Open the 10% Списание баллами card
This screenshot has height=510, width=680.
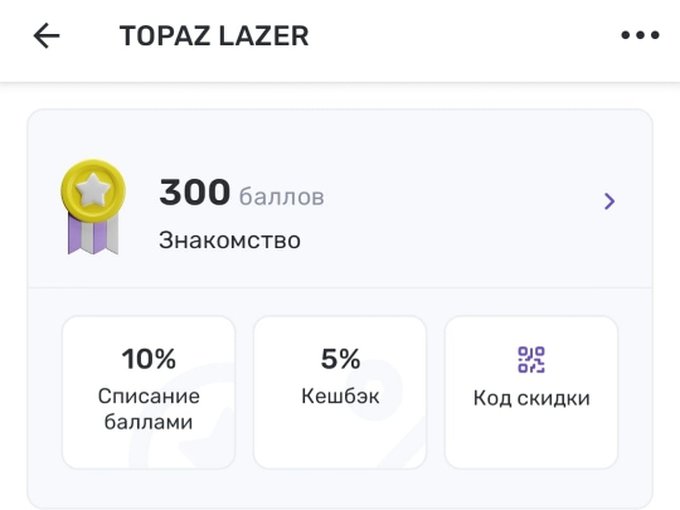point(149,392)
